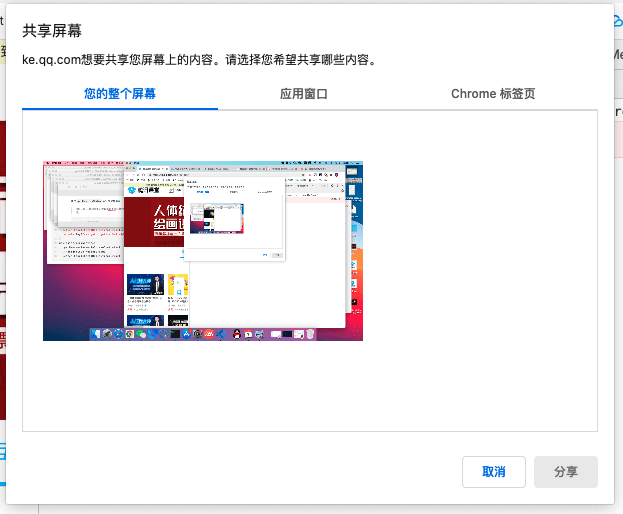Click the Safari compass icon in the preview dock
The width and height of the screenshot is (623, 514).
(118, 334)
